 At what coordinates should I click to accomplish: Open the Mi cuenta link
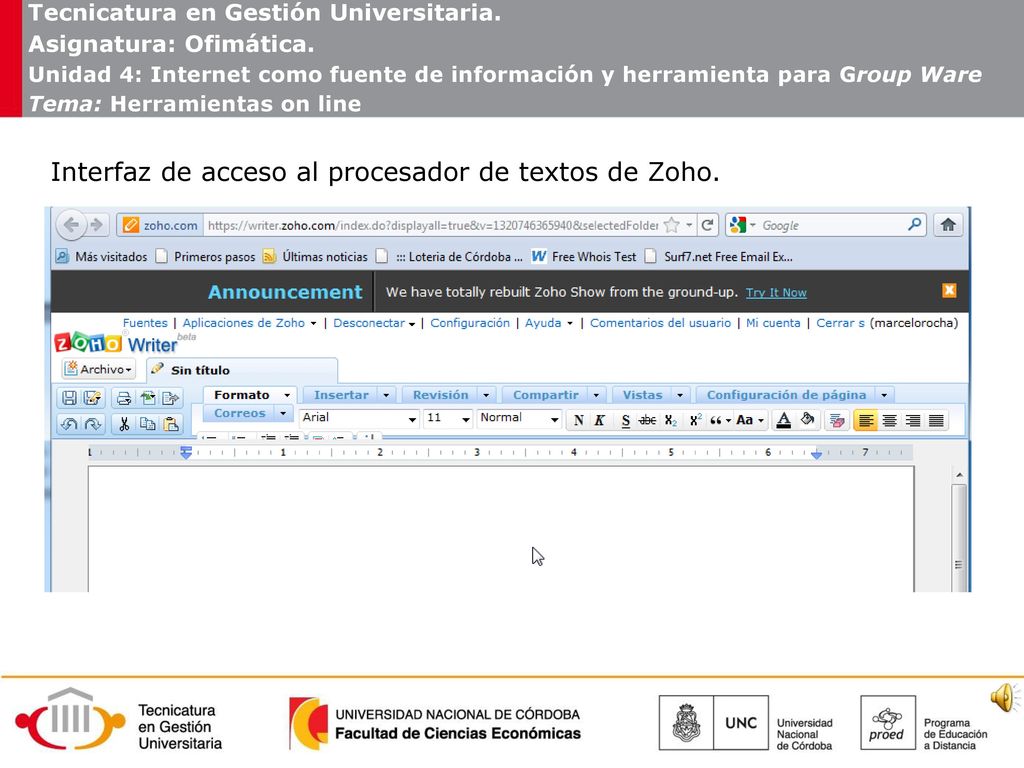773,323
